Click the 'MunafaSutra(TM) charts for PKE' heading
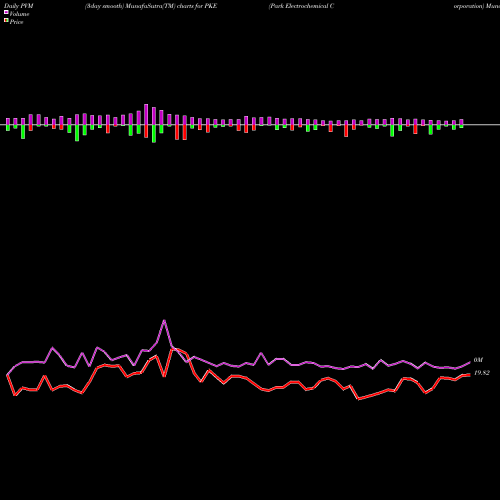500x500 pixels. coord(171,6)
